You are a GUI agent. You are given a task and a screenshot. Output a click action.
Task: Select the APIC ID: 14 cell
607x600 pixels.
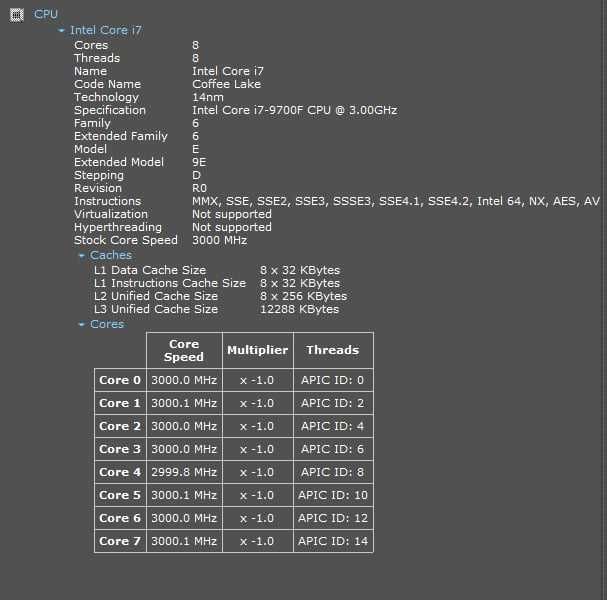click(333, 541)
